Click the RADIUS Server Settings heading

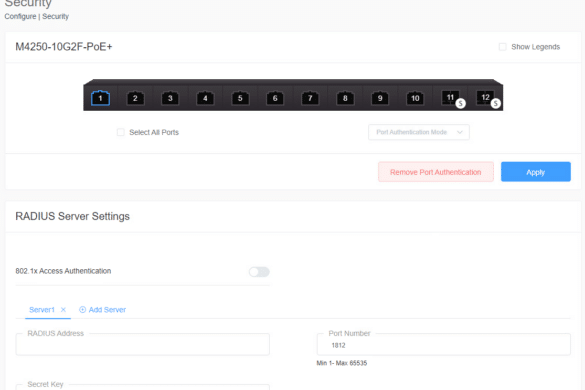pos(72,216)
